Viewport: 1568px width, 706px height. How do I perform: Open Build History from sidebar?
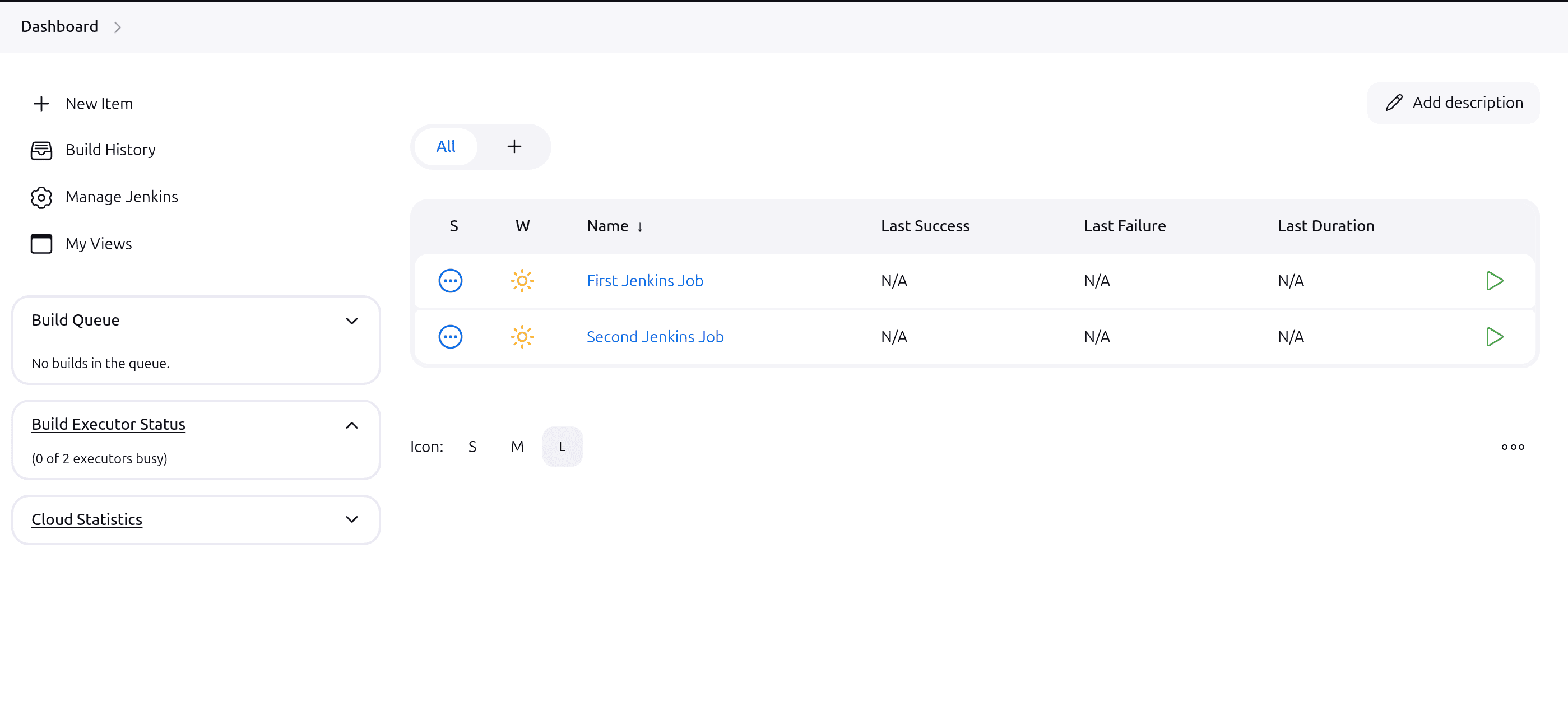click(x=110, y=150)
